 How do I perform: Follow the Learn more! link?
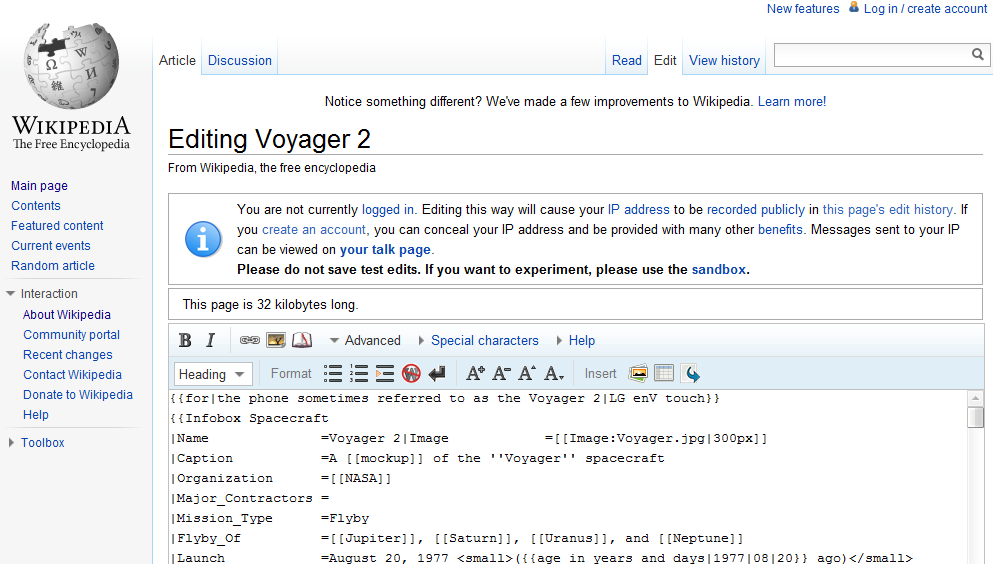pos(792,102)
